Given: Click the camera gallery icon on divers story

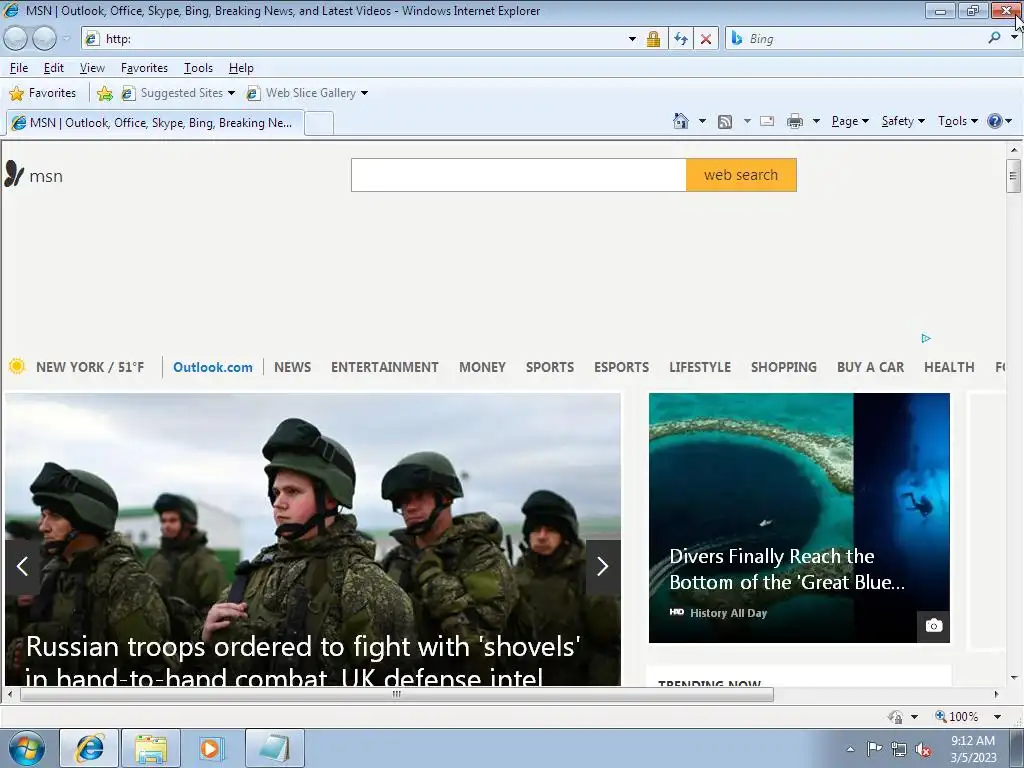Looking at the screenshot, I should pyautogui.click(x=934, y=626).
